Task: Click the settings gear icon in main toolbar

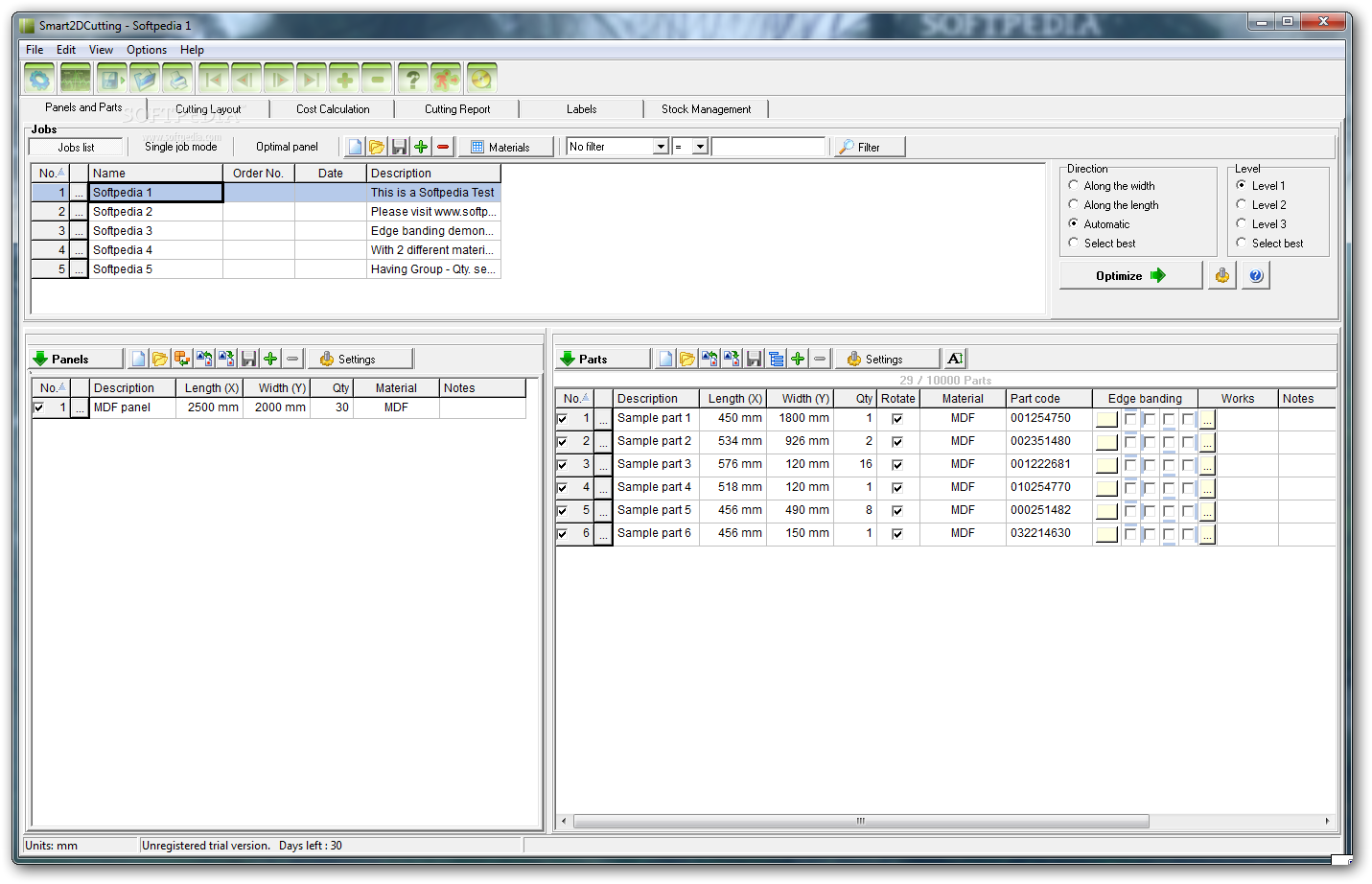Action: 39,79
